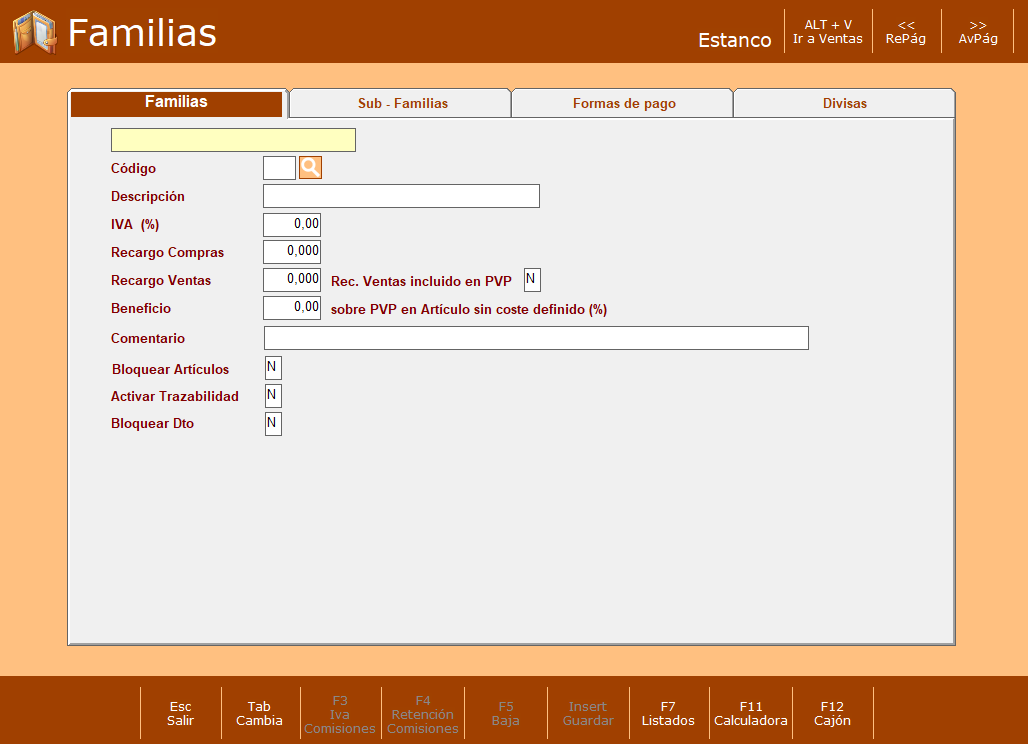This screenshot has width=1028, height=744.
Task: Focus the Código input field
Action: tap(279, 168)
